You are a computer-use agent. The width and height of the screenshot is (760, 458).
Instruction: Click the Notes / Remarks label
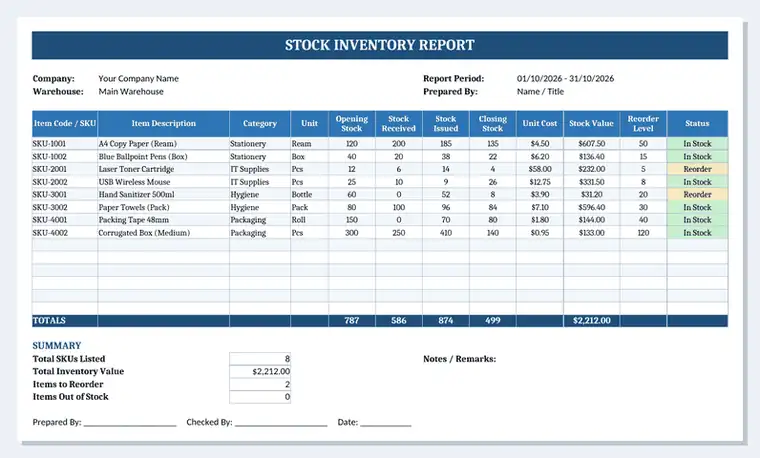coord(459,359)
